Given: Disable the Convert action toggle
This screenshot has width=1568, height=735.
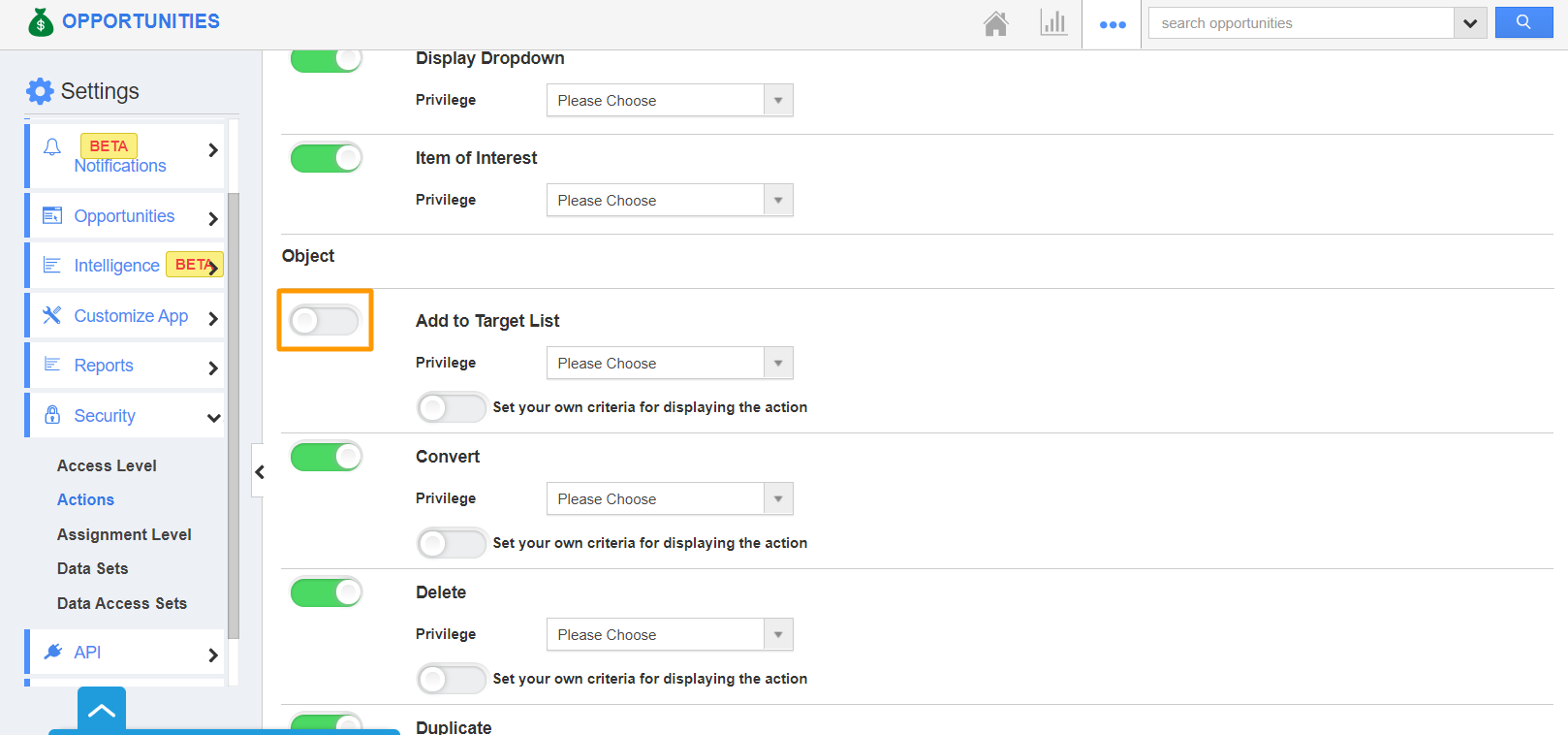Looking at the screenshot, I should tap(327, 457).
